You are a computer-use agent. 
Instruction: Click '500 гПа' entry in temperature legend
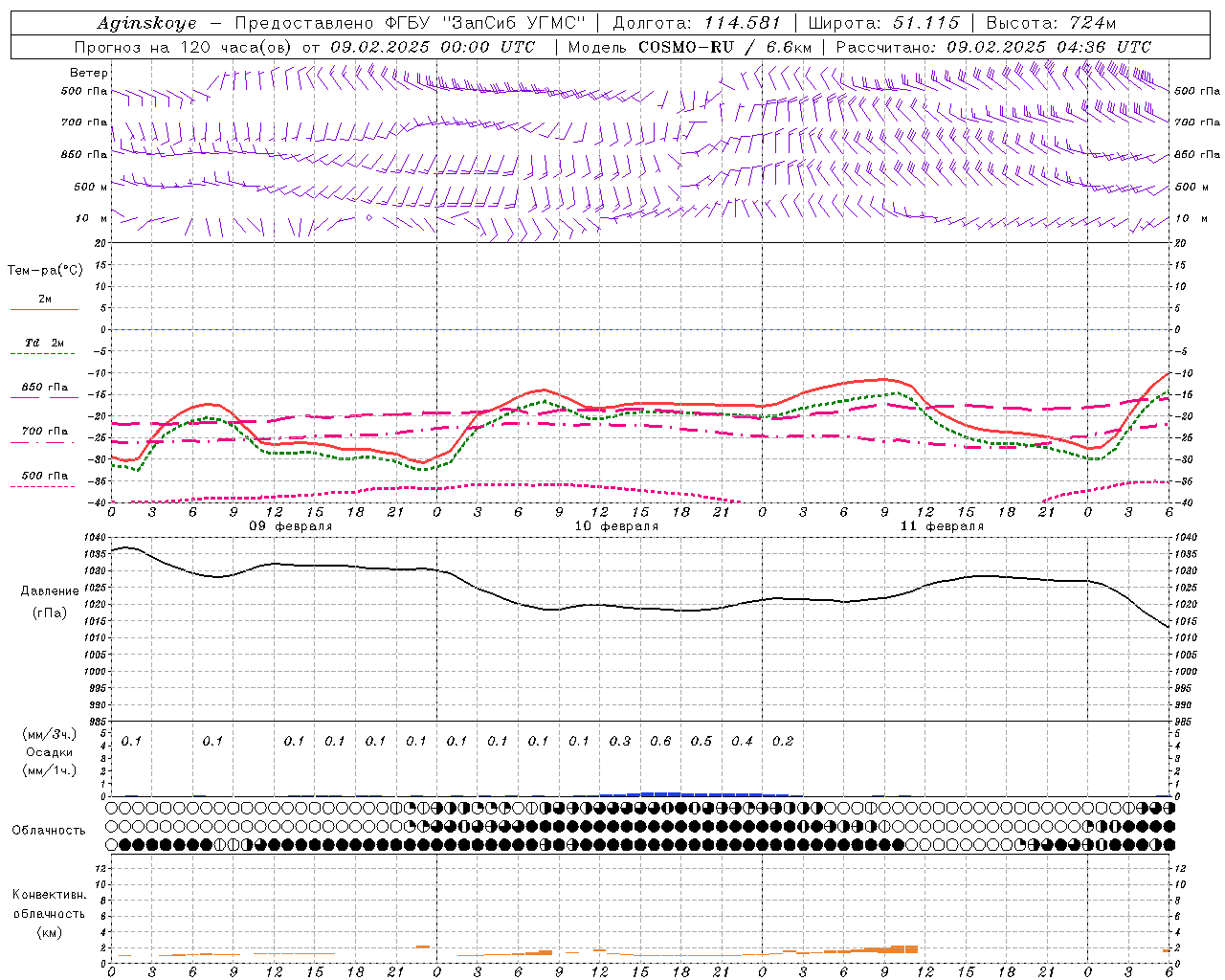pyautogui.click(x=45, y=476)
